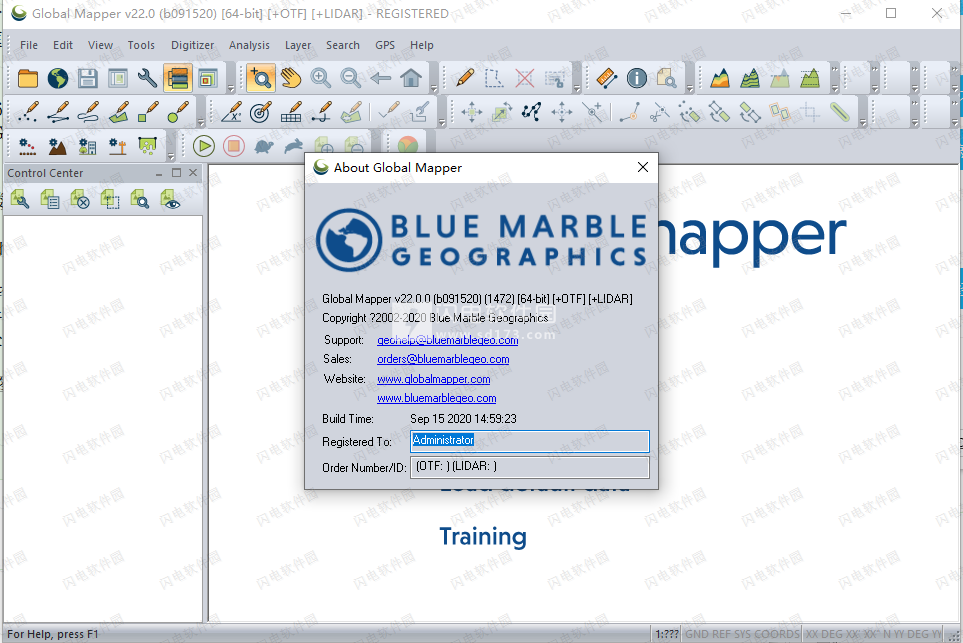The width and height of the screenshot is (963, 643).
Task: Click the layer selection box icon
Action: [110, 199]
